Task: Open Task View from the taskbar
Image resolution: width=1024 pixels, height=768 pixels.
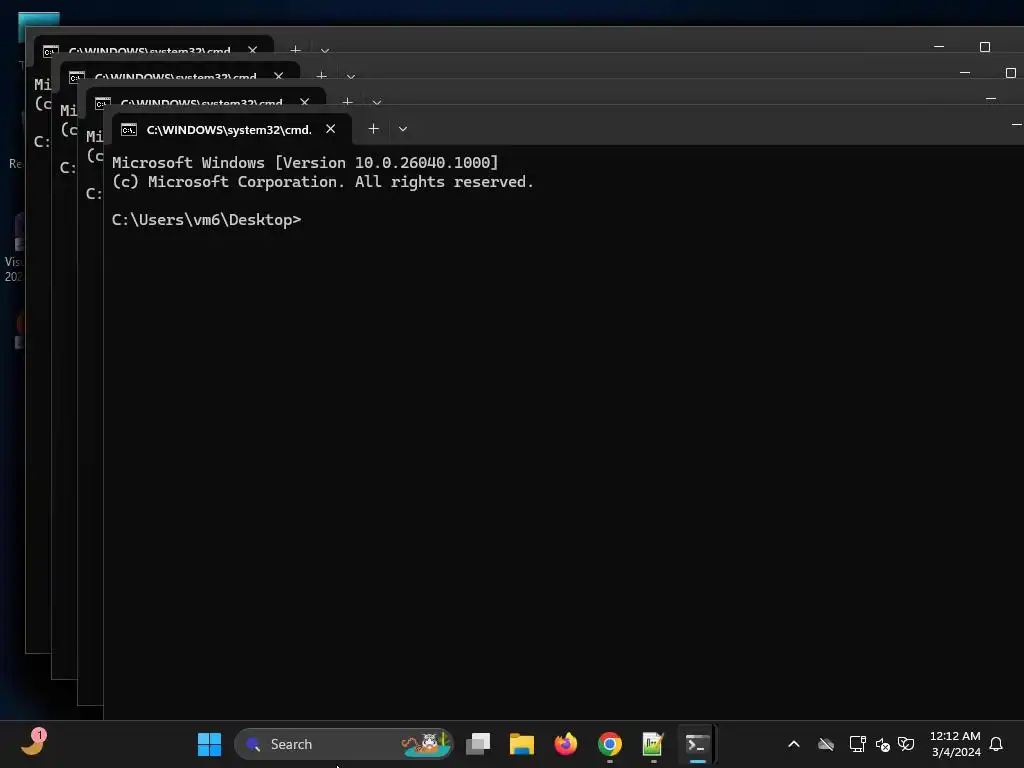Action: coord(478,744)
